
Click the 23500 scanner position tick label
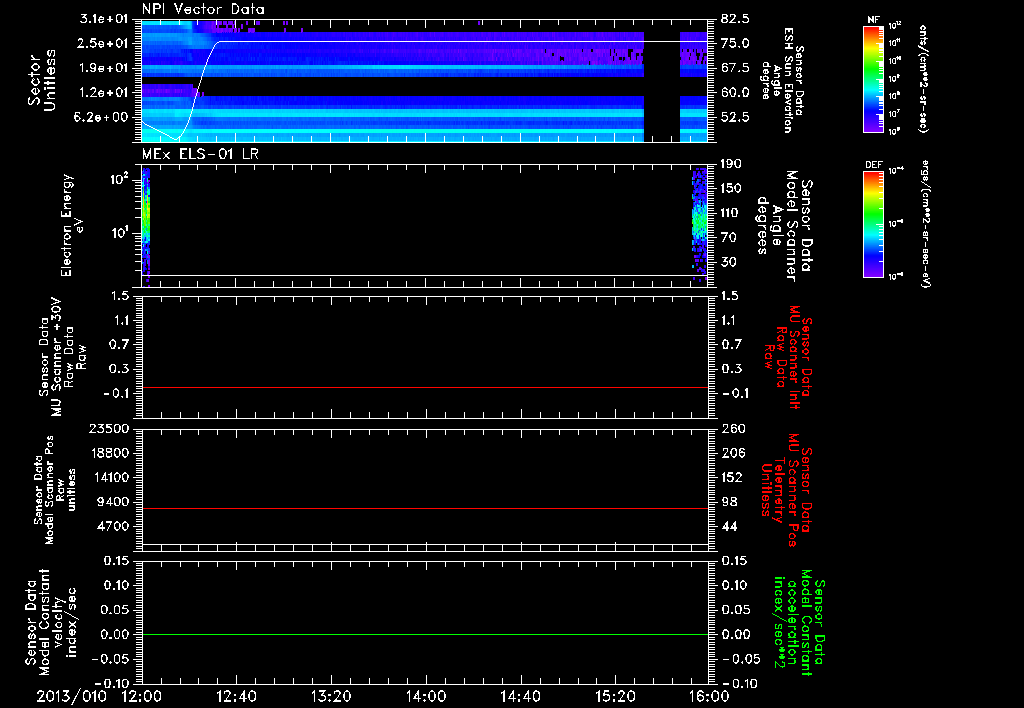click(108, 429)
